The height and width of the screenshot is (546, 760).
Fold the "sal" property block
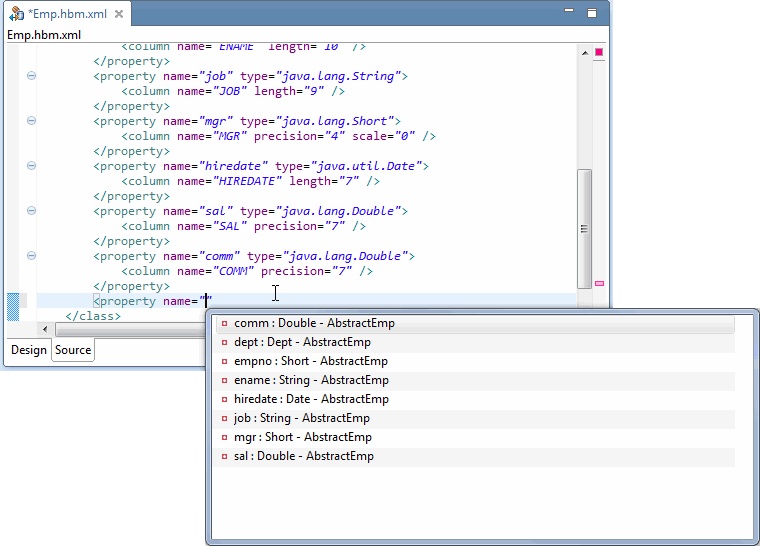pyautogui.click(x=31, y=211)
